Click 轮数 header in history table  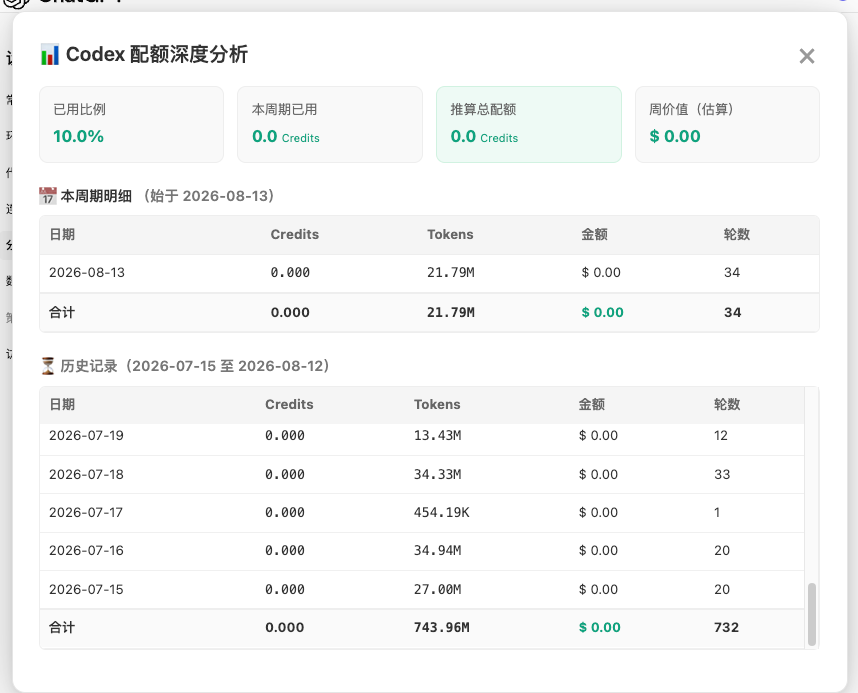727,405
